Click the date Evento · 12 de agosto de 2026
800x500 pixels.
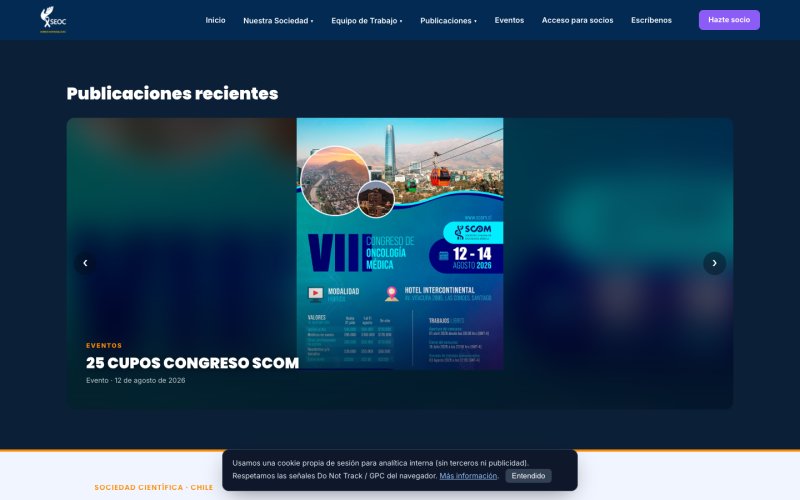(136, 381)
